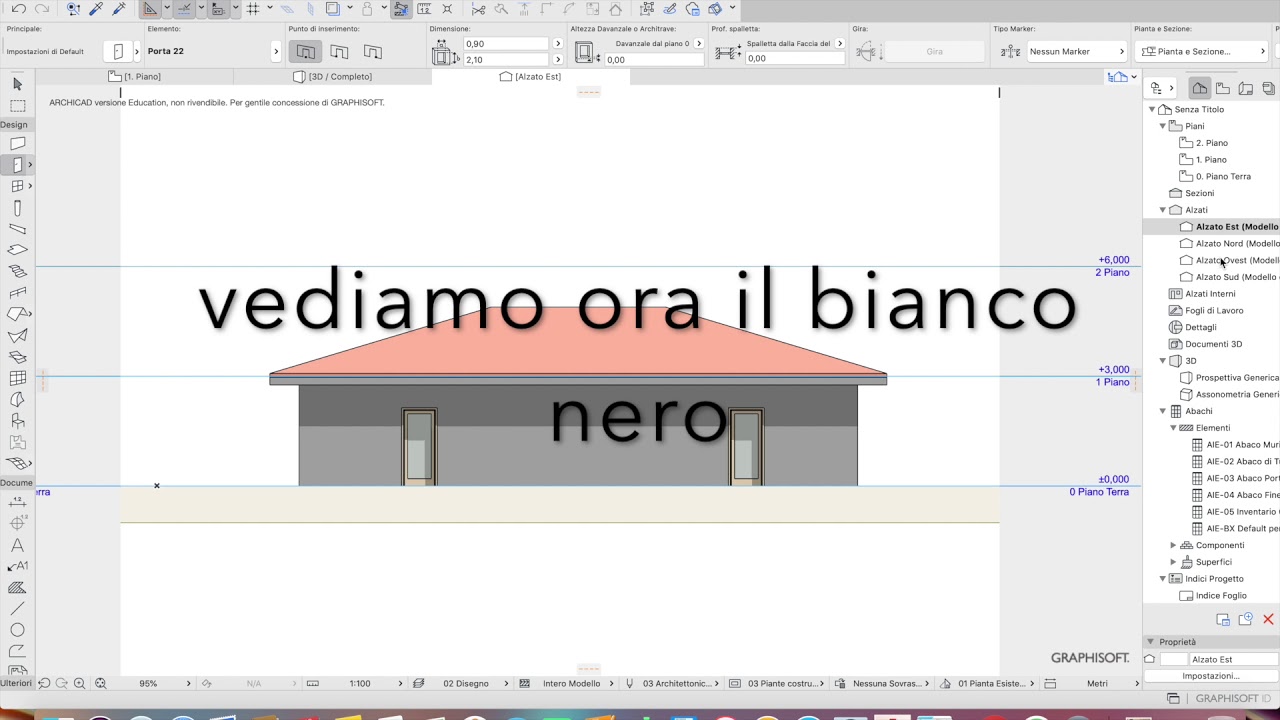
Task: Choose first door insertion anchor option
Action: (x=306, y=51)
